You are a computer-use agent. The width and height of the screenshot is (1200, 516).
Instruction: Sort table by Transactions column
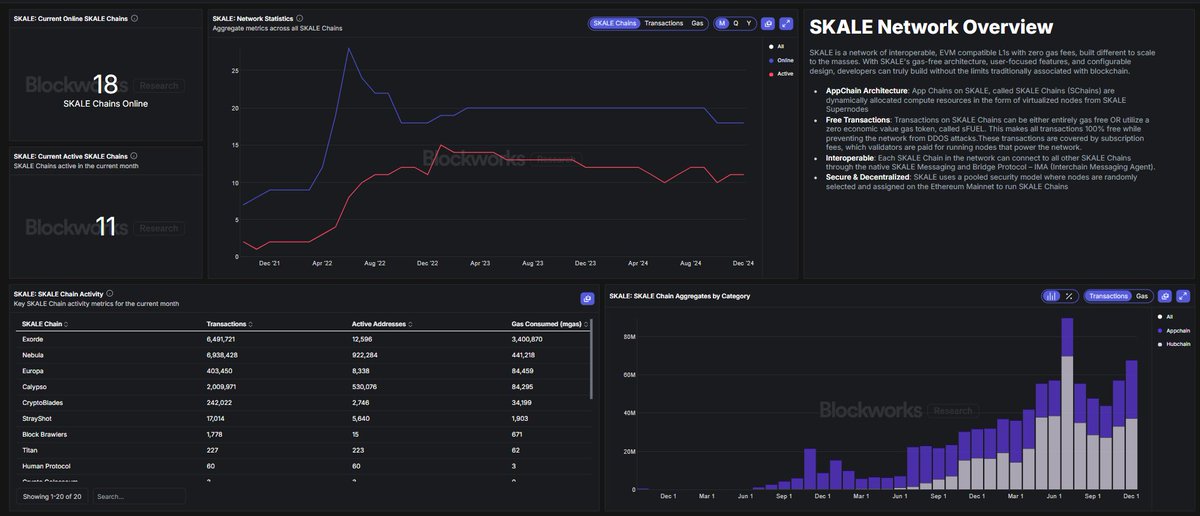[230, 324]
